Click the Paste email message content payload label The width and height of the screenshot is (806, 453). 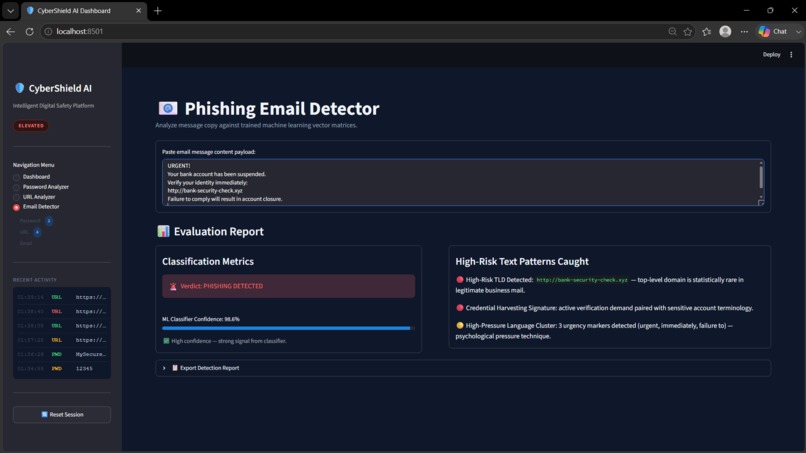click(x=209, y=152)
